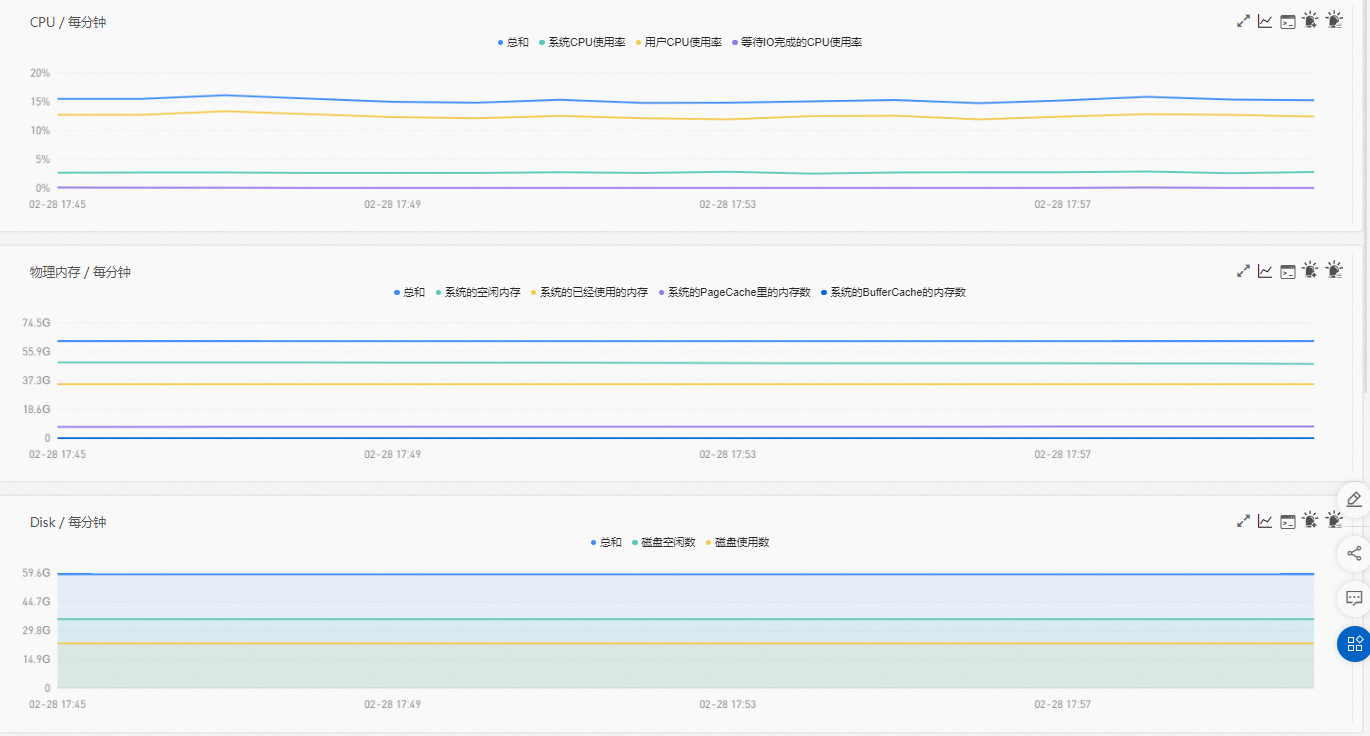Toggle 磁盘使用数 legend series
The height and width of the screenshot is (736, 1370).
(738, 542)
